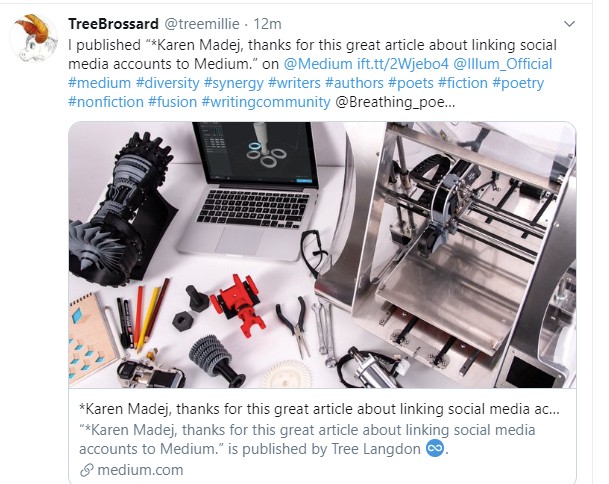Select the #writers hashtag
The image size is (609, 484).
click(x=294, y=83)
